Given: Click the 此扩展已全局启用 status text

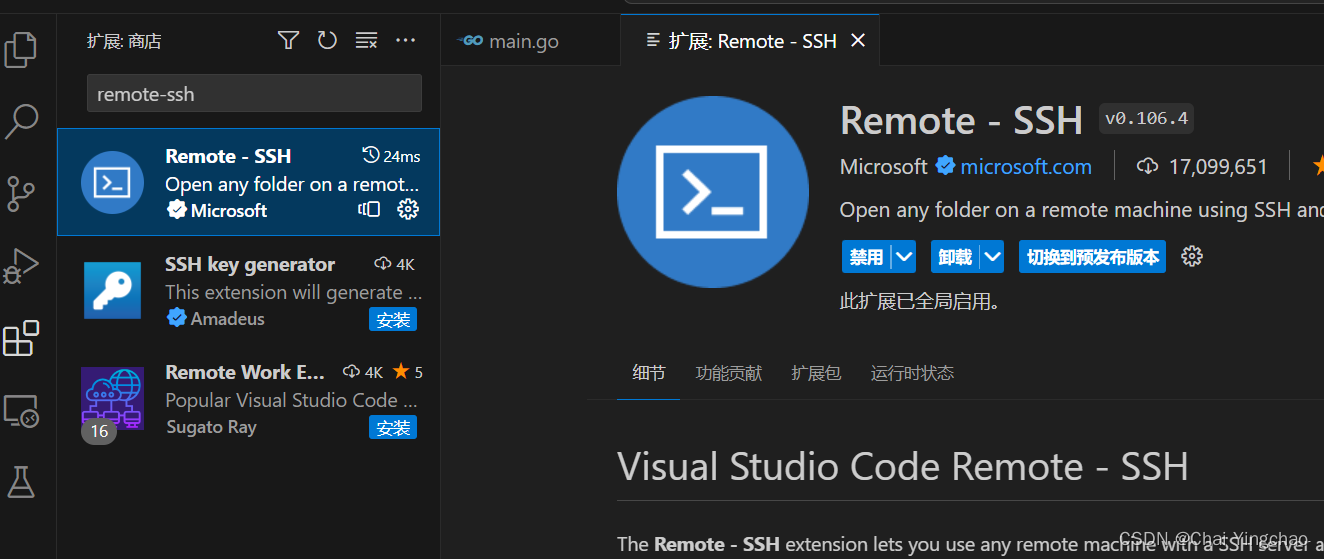Looking at the screenshot, I should click(920, 300).
